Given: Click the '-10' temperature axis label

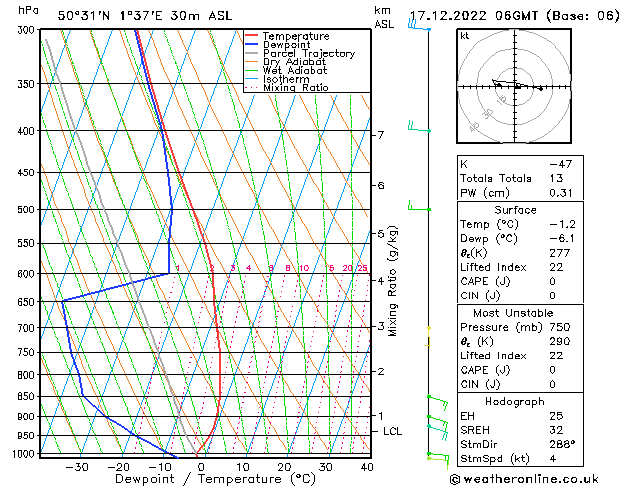Looking at the screenshot, I should pyautogui.click(x=160, y=467).
